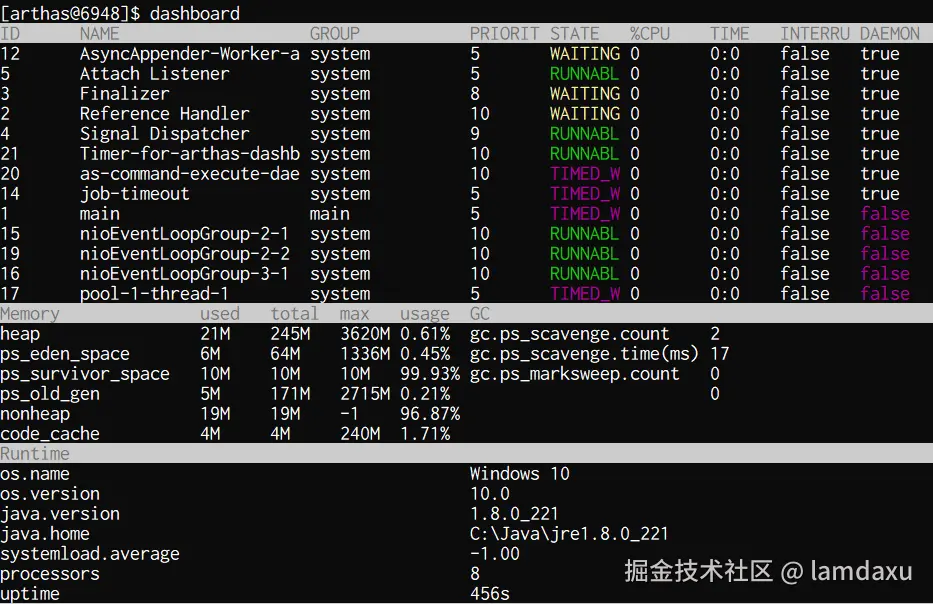This screenshot has width=933, height=604.
Task: Click the 96.87% nonheap usage value
Action: pyautogui.click(x=430, y=414)
